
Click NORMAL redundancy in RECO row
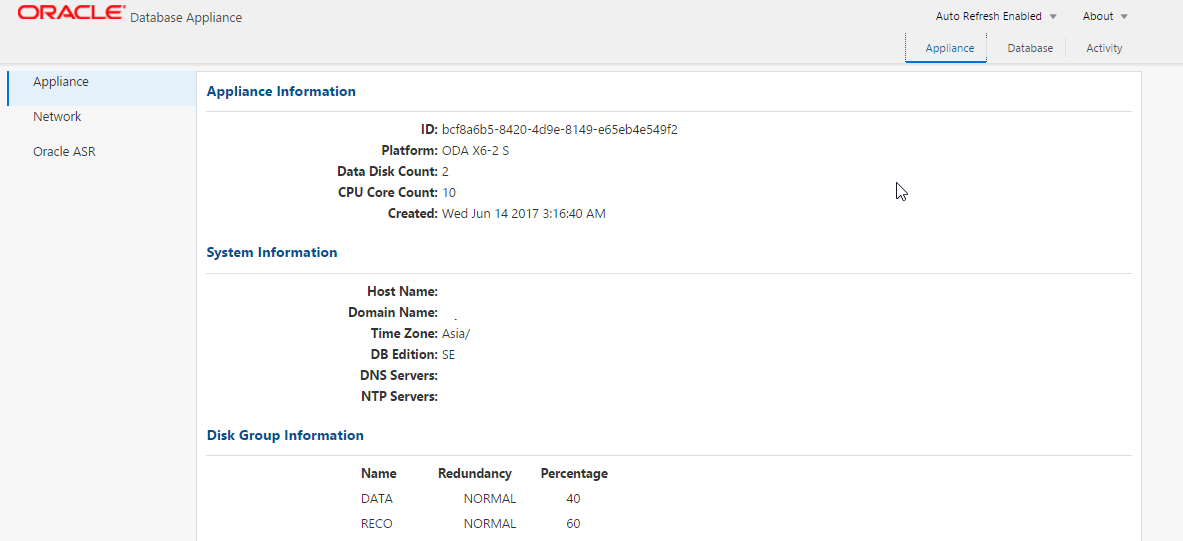[x=490, y=524]
